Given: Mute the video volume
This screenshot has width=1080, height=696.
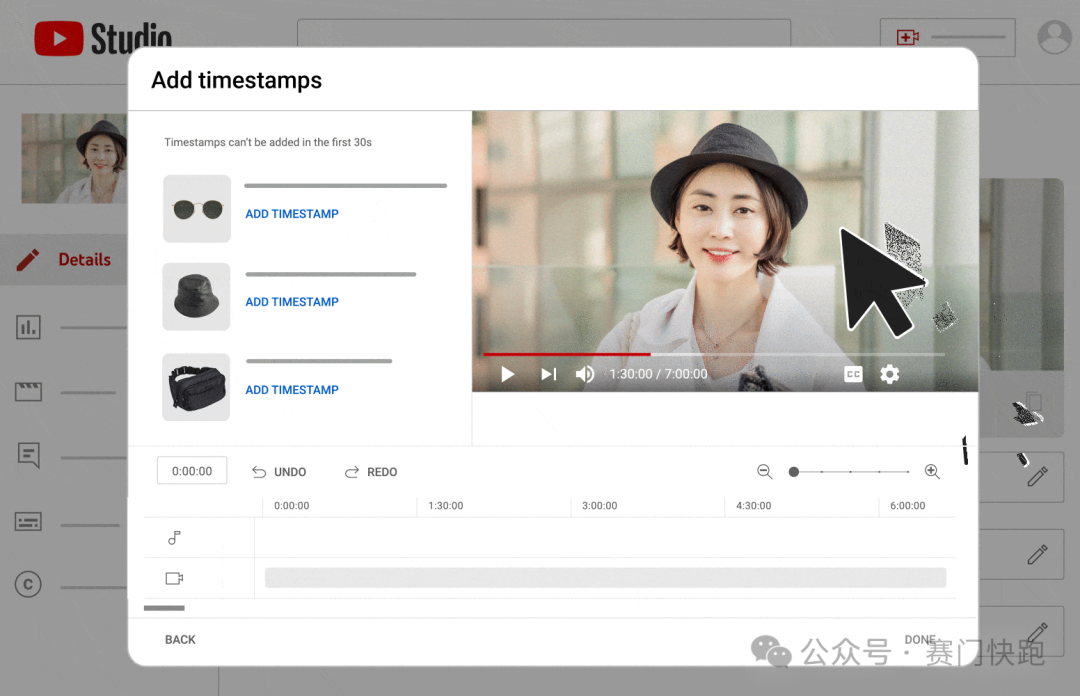Looking at the screenshot, I should click(x=585, y=374).
